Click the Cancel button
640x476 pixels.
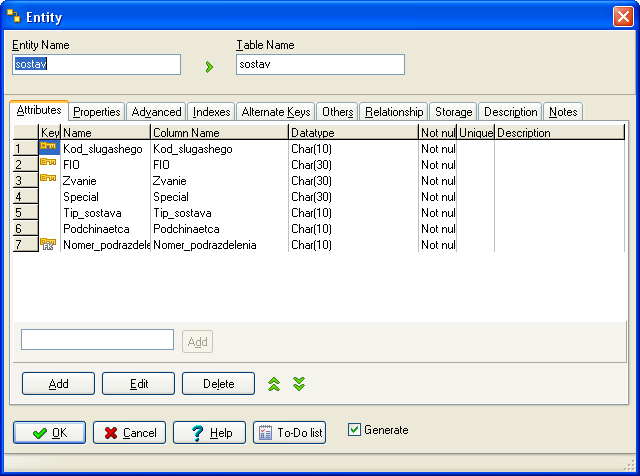[129, 433]
